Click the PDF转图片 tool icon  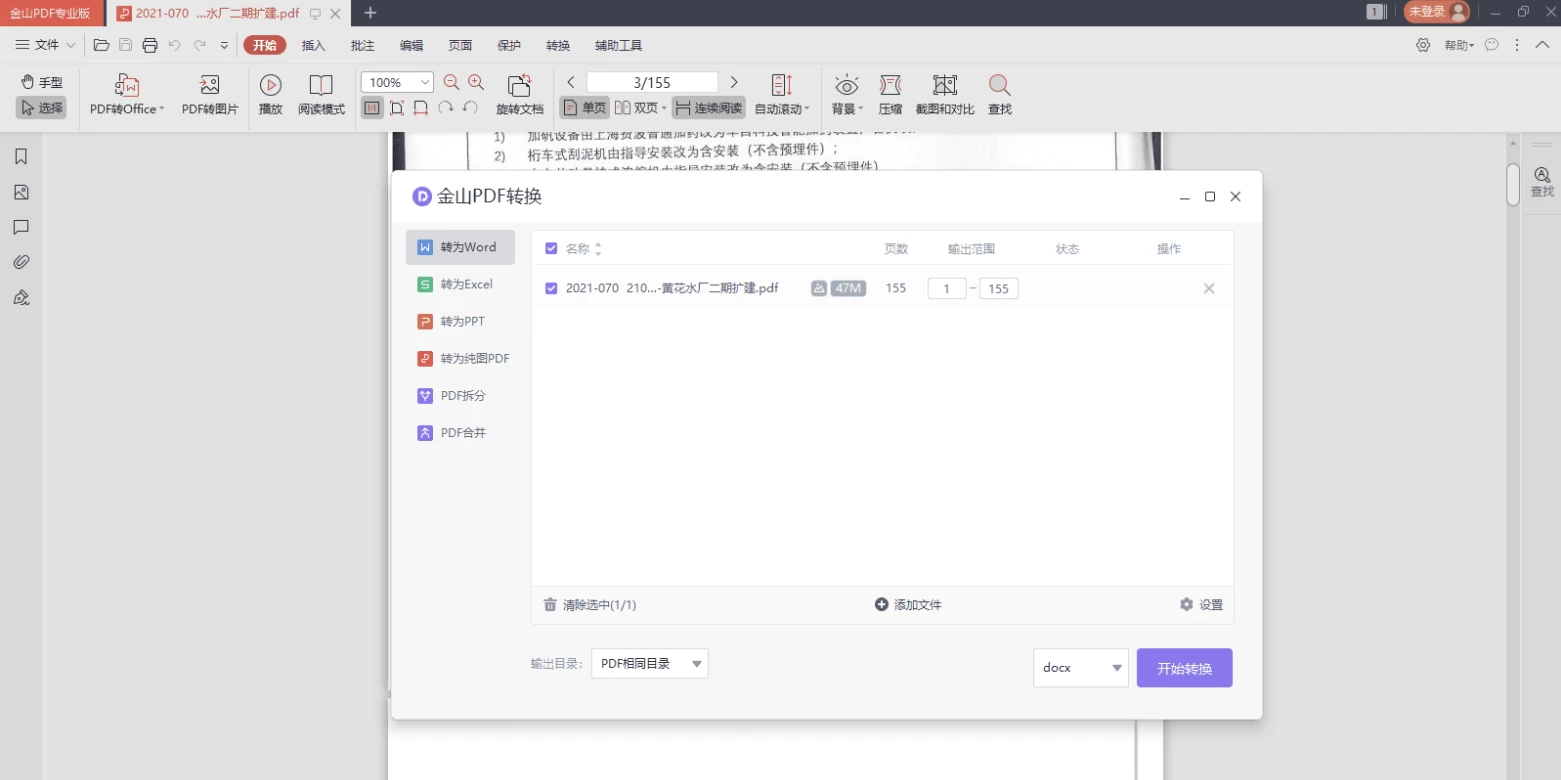(209, 86)
